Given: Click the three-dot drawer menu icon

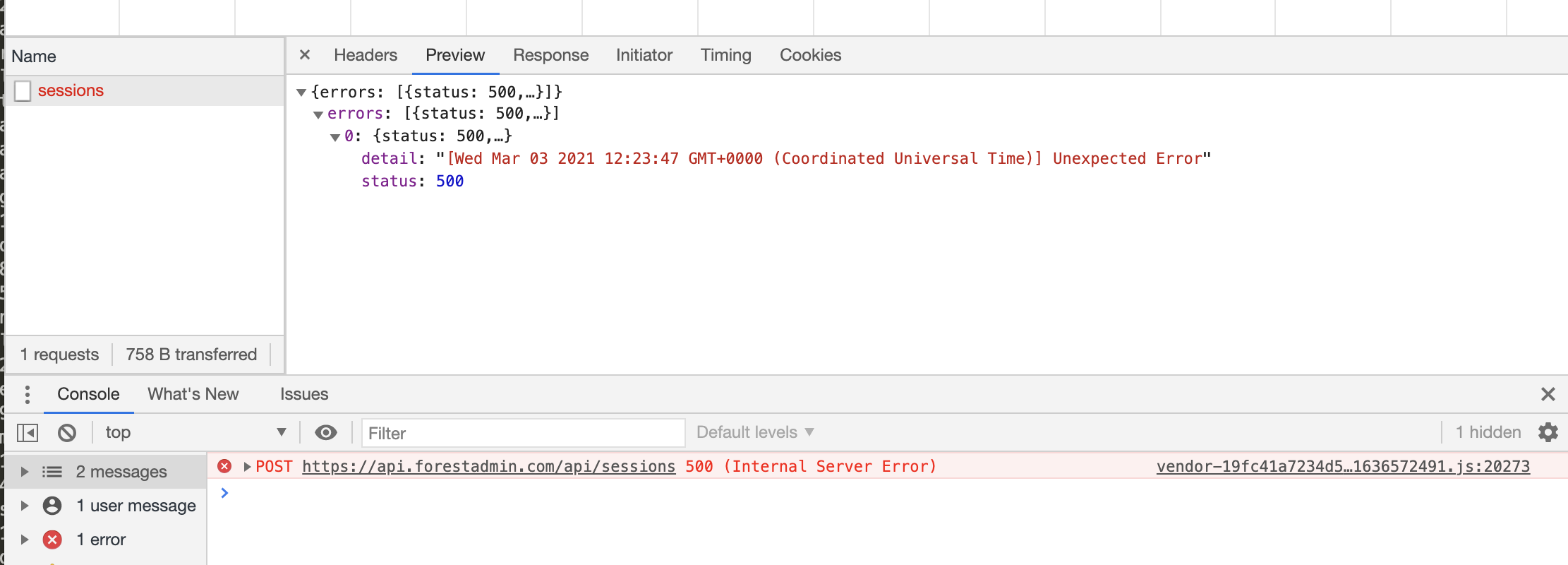Looking at the screenshot, I should point(28,394).
